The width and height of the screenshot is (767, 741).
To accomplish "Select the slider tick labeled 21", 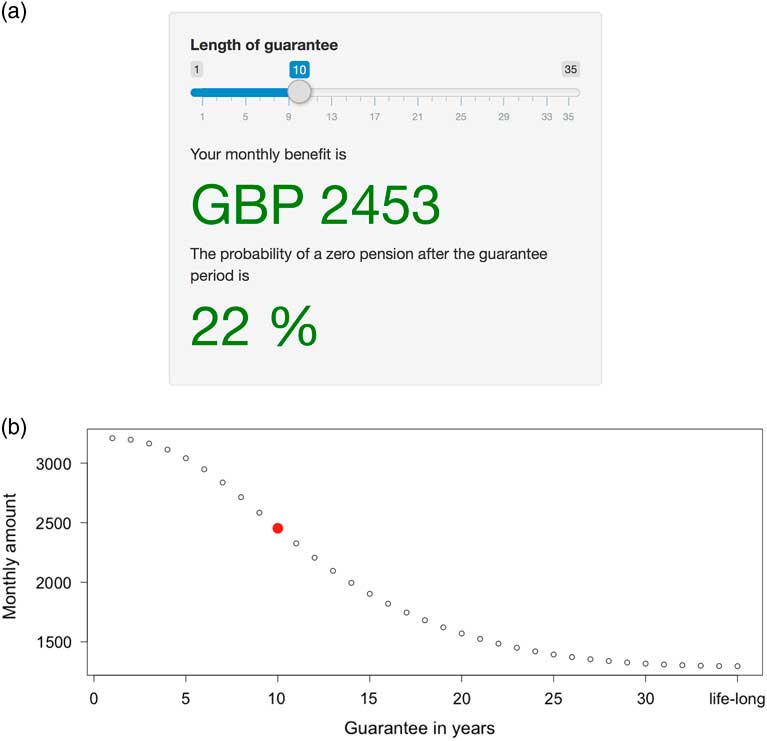I will click(418, 117).
